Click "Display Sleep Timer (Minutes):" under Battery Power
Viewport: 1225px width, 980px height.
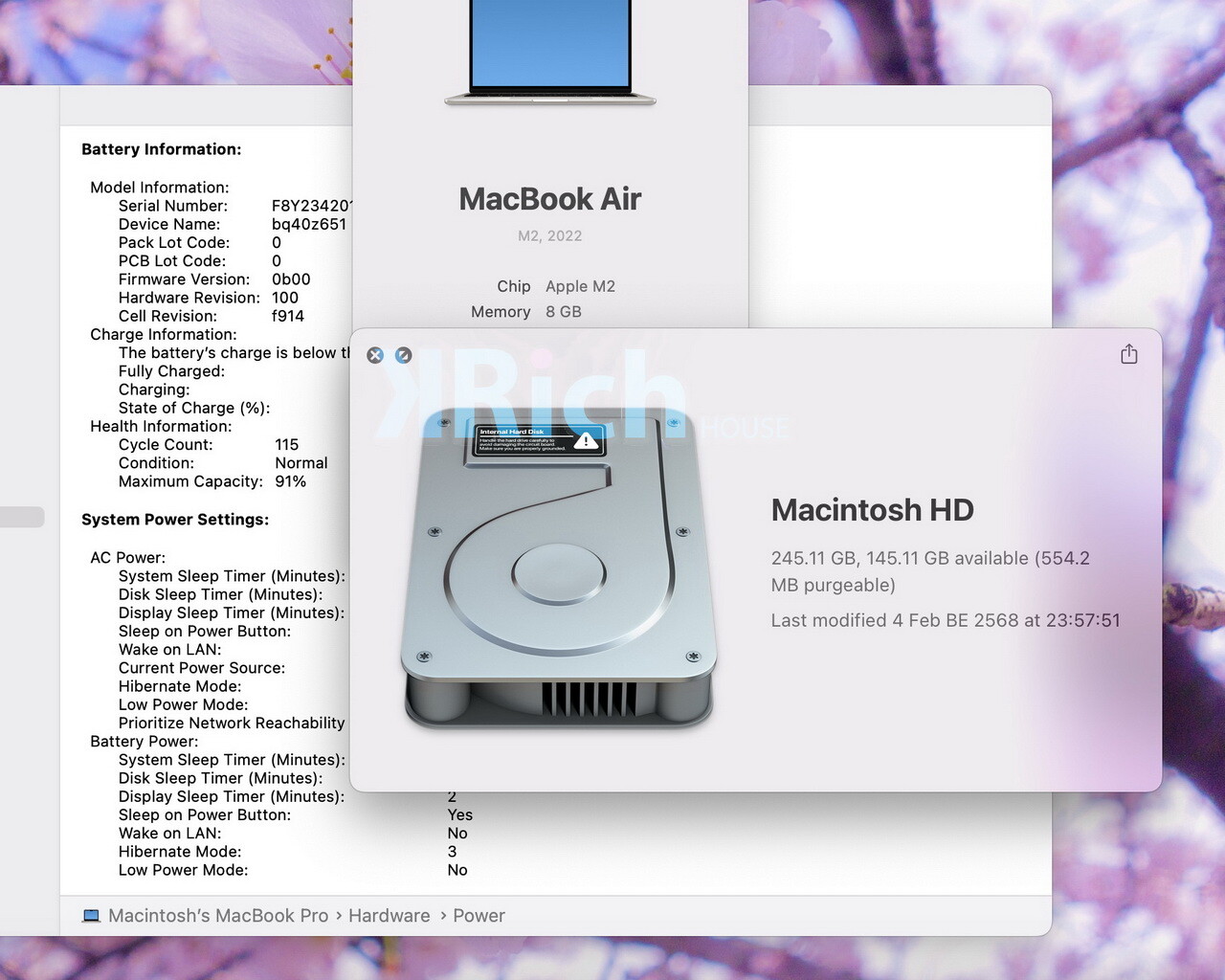(x=232, y=796)
